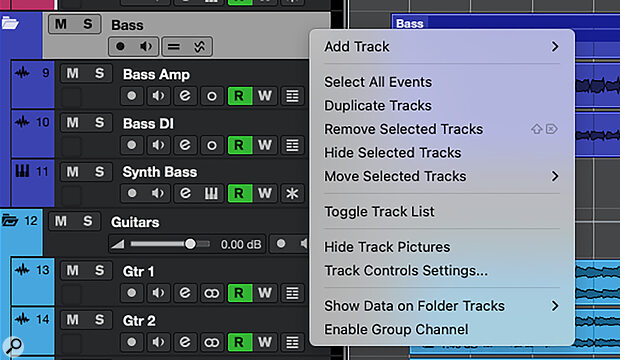This screenshot has height=360, width=620.
Task: Click the 0.00 dB volume value
Action: pos(241,244)
